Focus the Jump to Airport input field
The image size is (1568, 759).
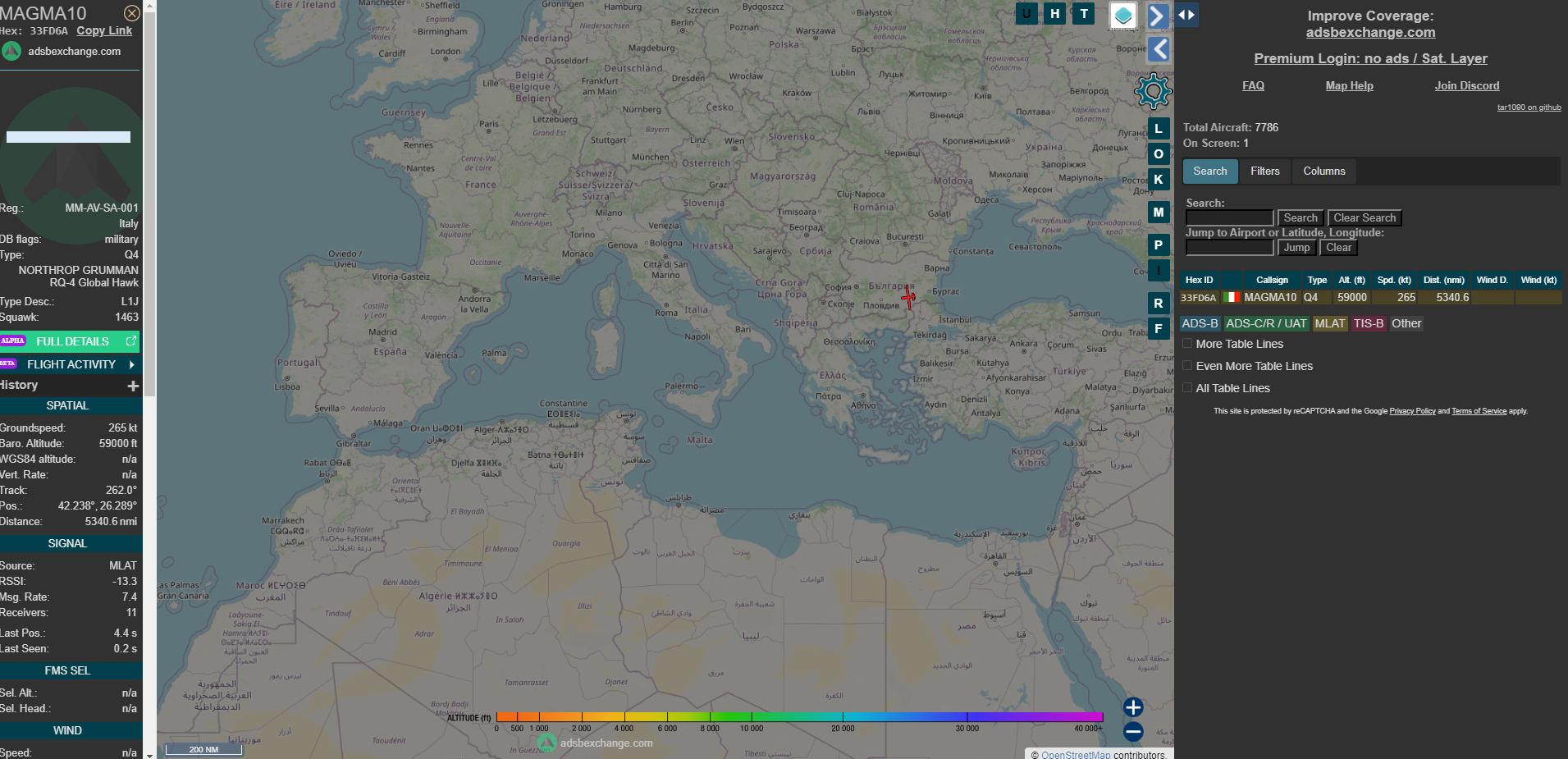pyautogui.click(x=1229, y=248)
